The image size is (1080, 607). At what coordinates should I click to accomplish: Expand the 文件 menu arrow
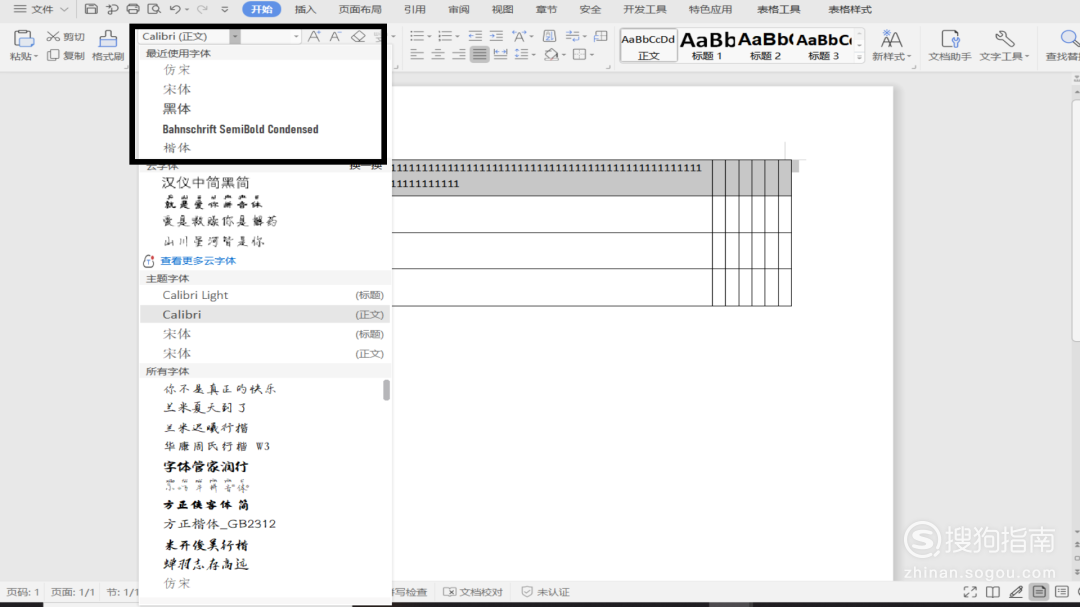point(64,10)
